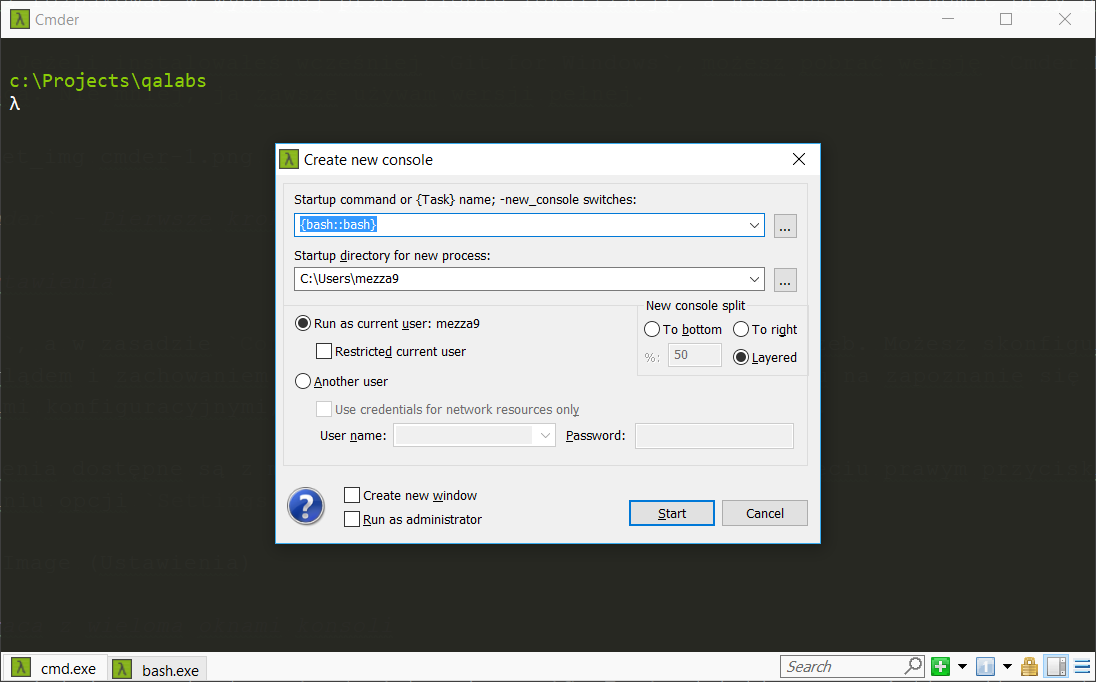Screen dimensions: 1096x682
Task: Click the green new console plus icon
Action: click(940, 667)
